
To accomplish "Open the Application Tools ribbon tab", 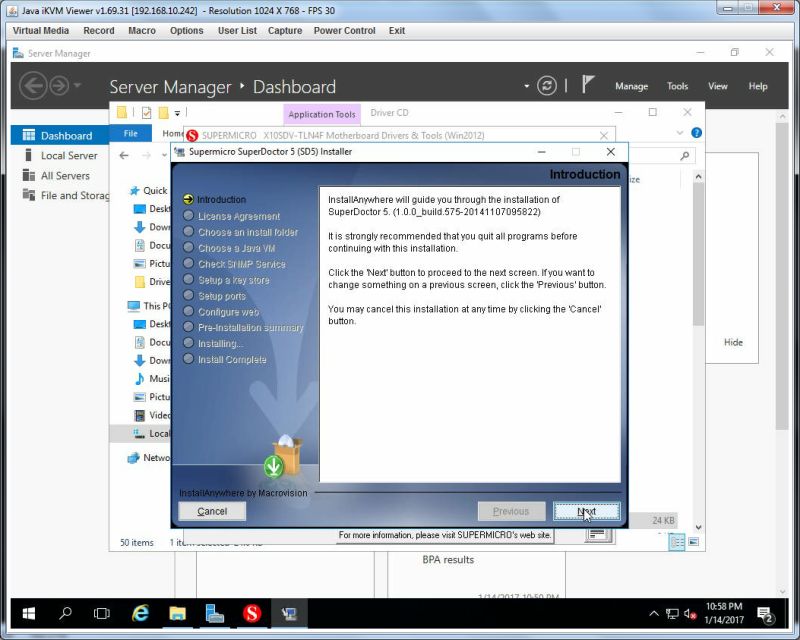I will point(322,114).
